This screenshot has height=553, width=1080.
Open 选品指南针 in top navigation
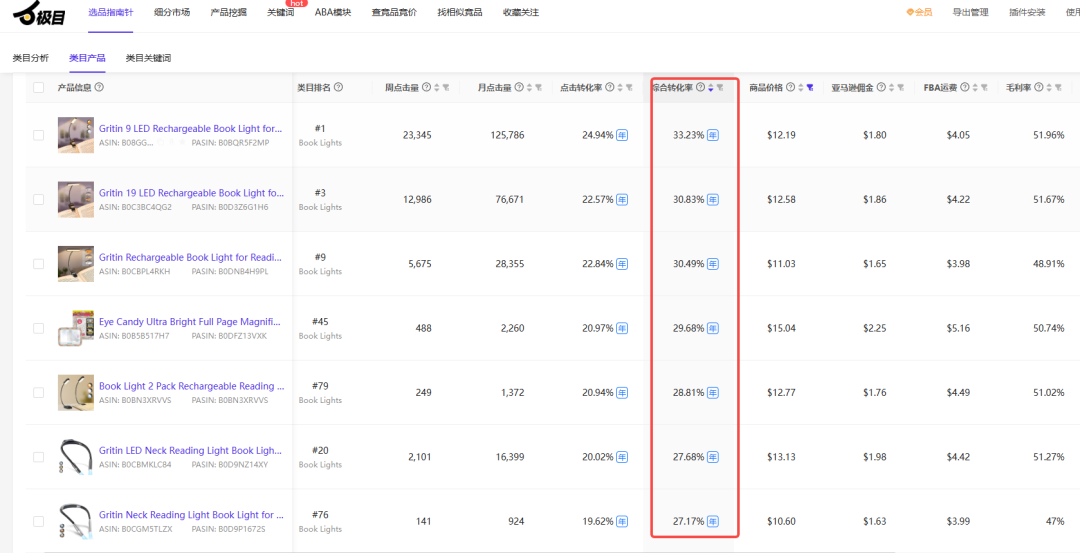point(111,12)
